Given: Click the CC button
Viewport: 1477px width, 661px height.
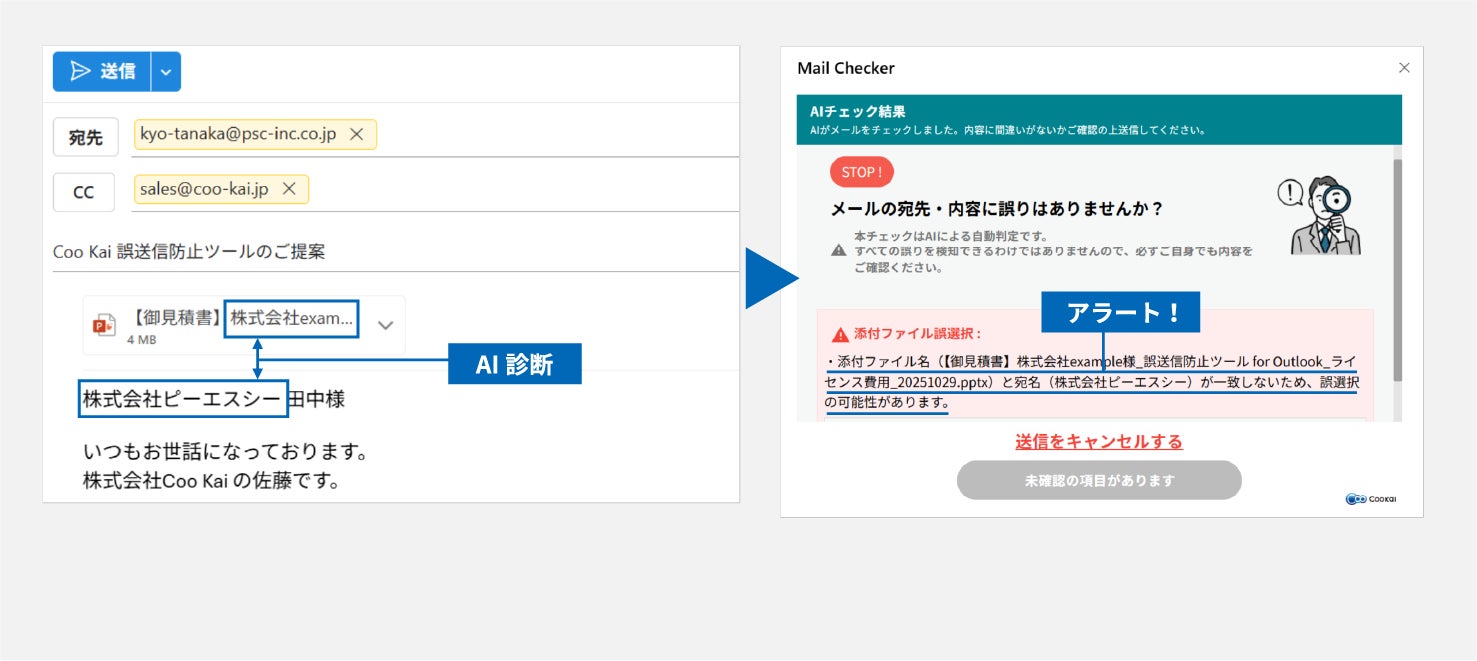Looking at the screenshot, I should click(x=84, y=192).
